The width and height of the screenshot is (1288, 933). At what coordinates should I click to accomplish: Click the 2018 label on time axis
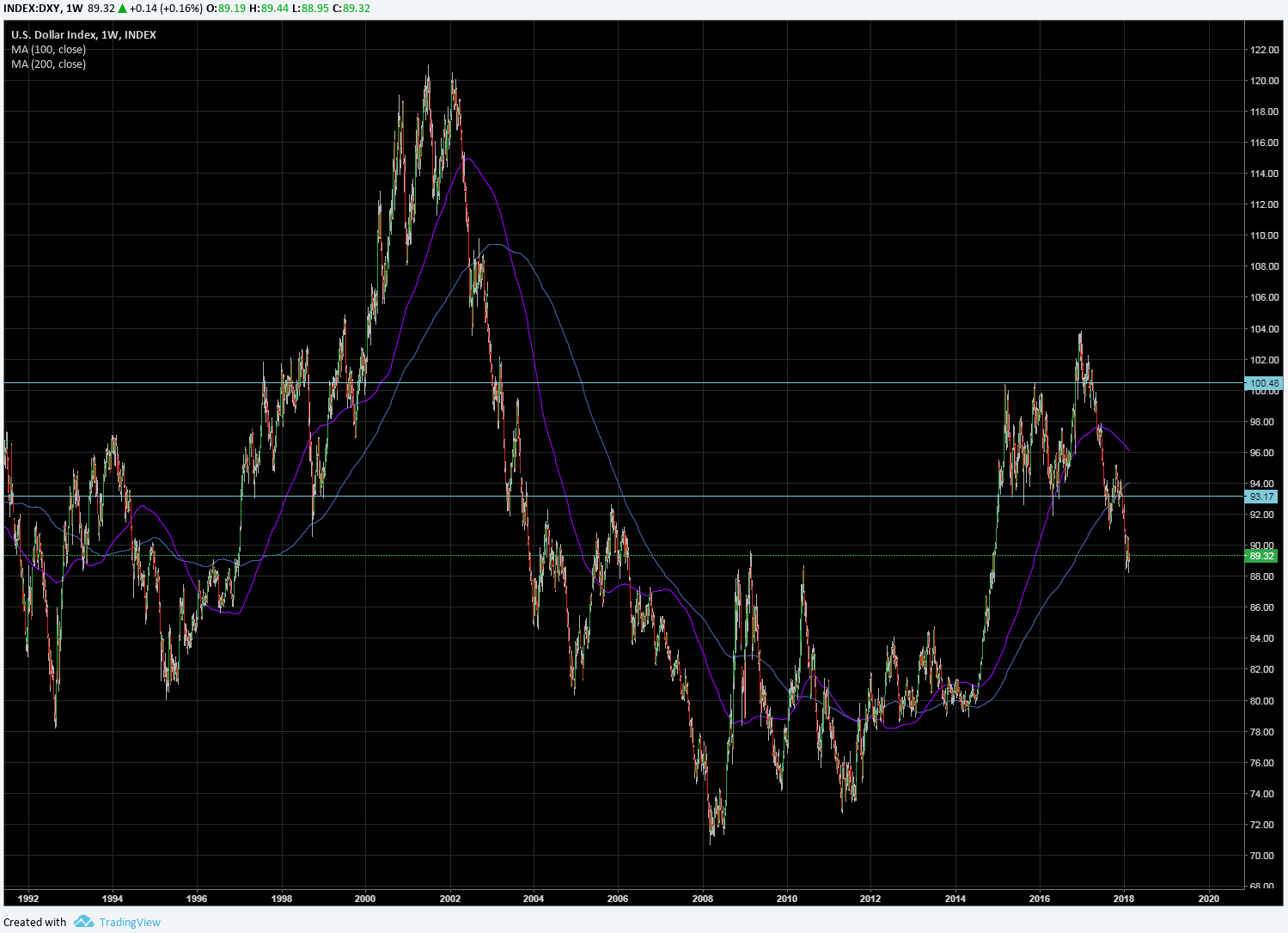point(1124,899)
